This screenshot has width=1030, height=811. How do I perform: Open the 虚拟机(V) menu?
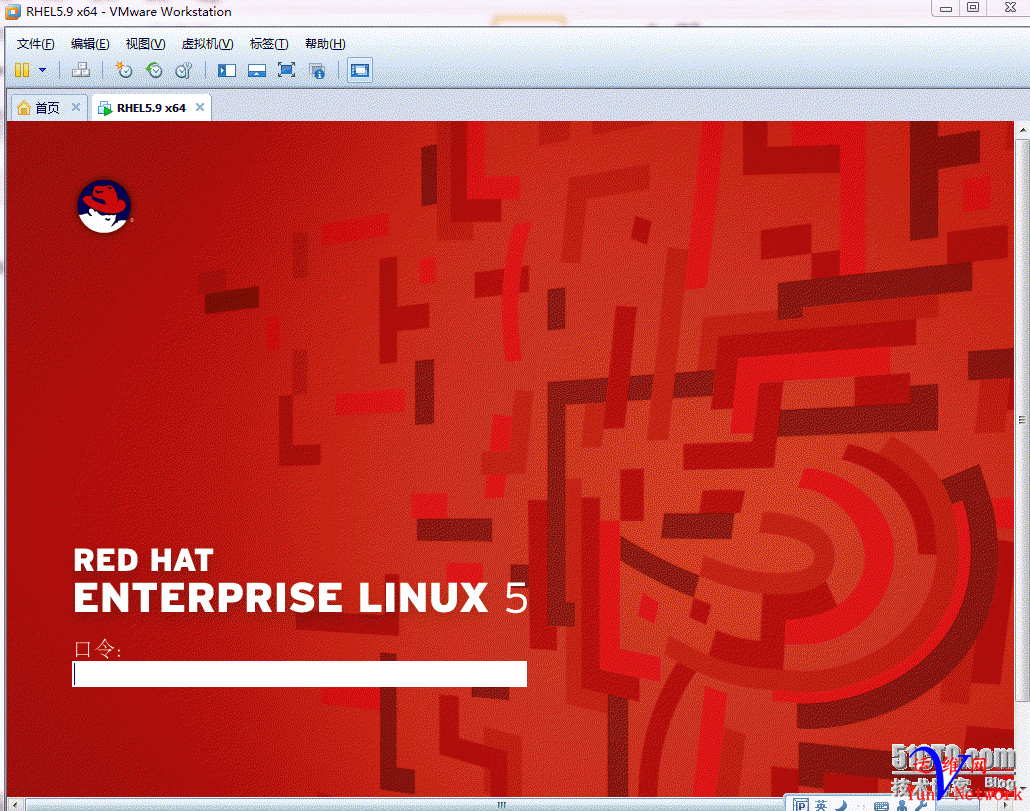pos(208,44)
